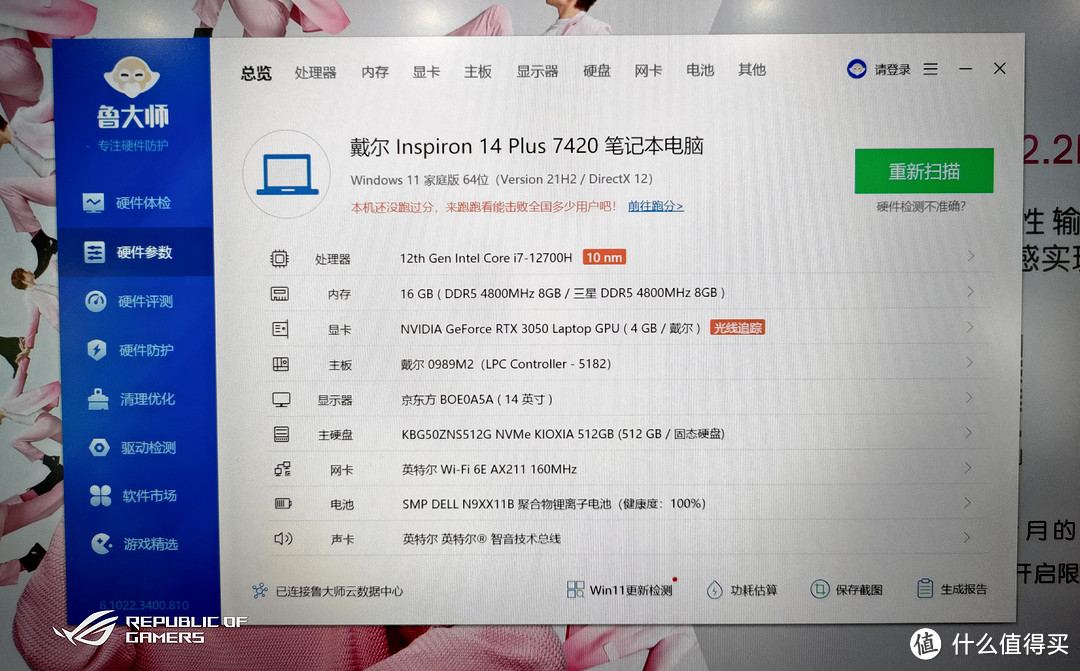1080x671 pixels.
Task: Click the 声卡 speaker row icon
Action: click(283, 539)
